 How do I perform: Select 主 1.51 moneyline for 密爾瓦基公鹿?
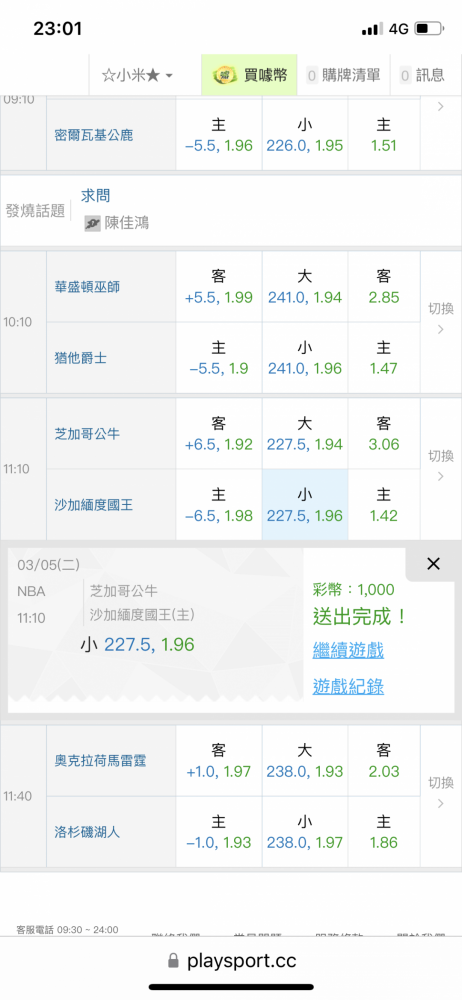click(384, 135)
